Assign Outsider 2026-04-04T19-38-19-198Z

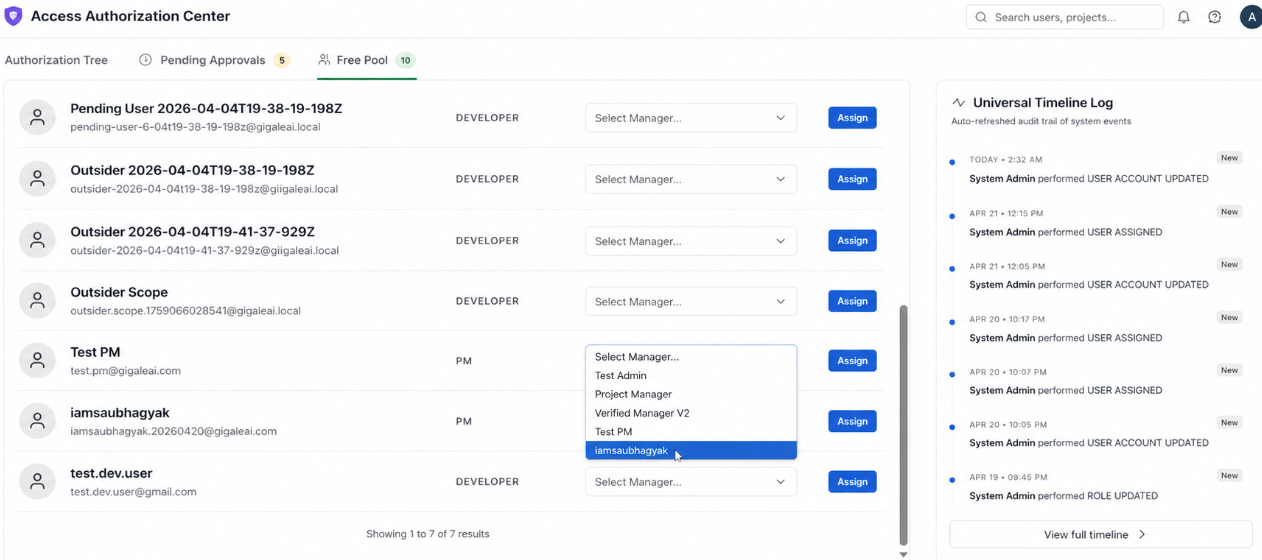coord(852,179)
